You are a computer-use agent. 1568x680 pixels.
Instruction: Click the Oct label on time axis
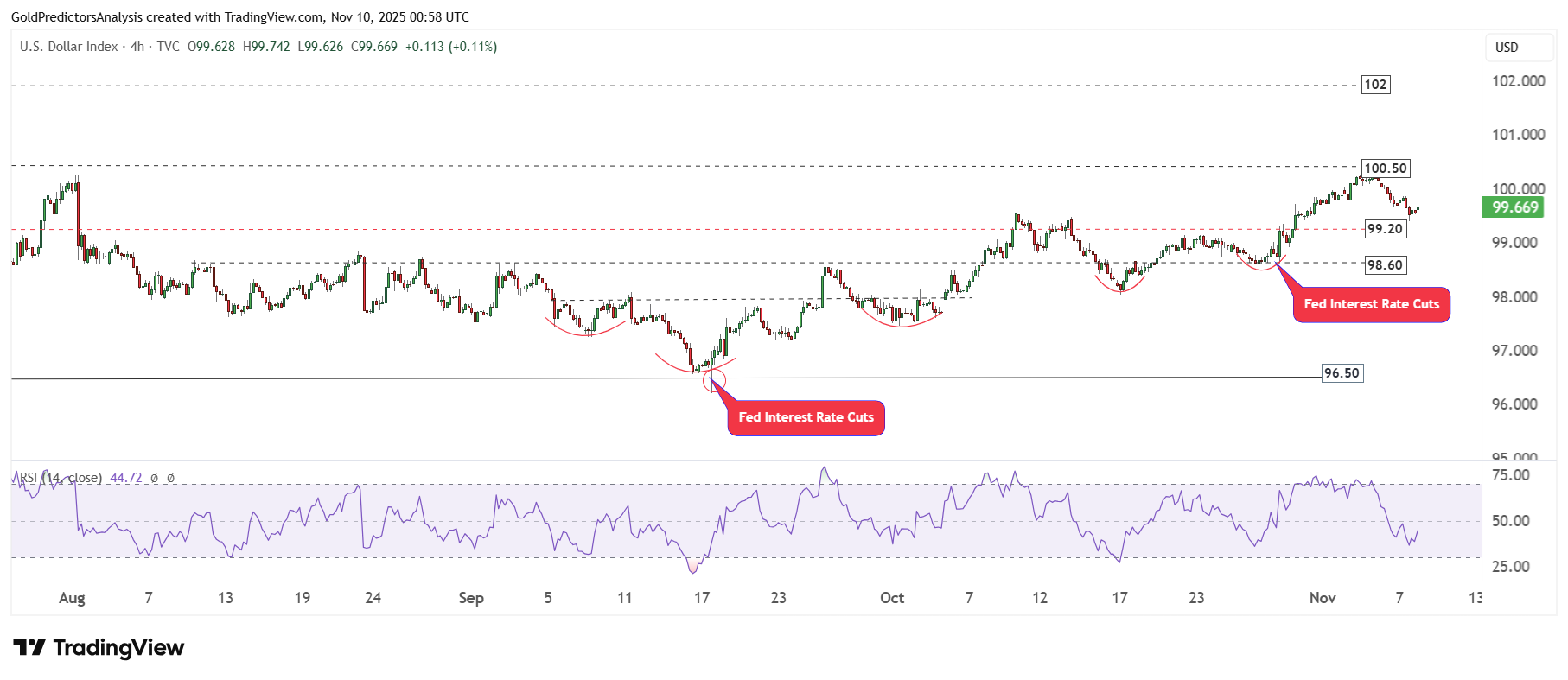point(892,598)
